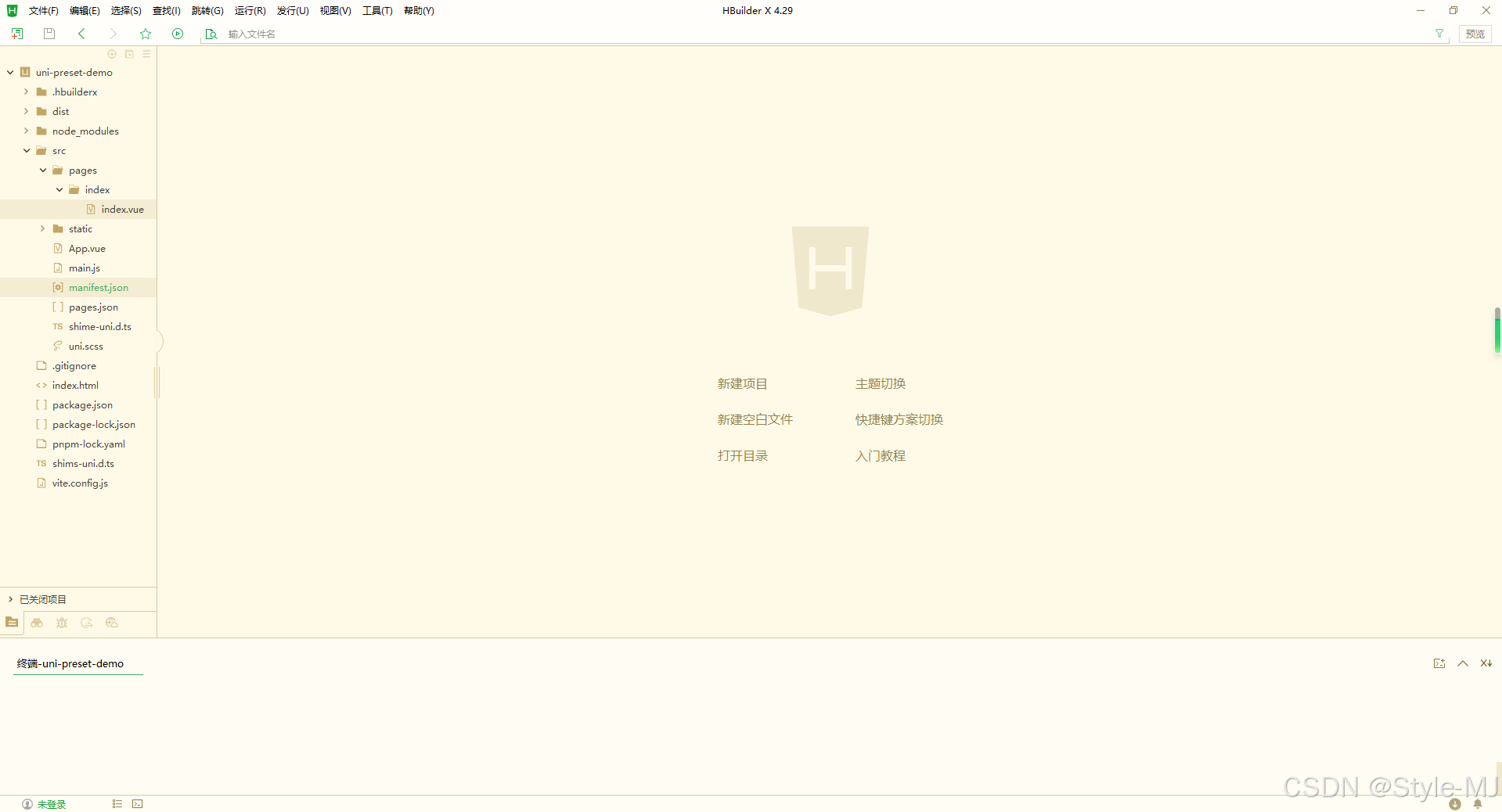The image size is (1502, 812).
Task: Click the green slider on right edge
Action: (1497, 330)
